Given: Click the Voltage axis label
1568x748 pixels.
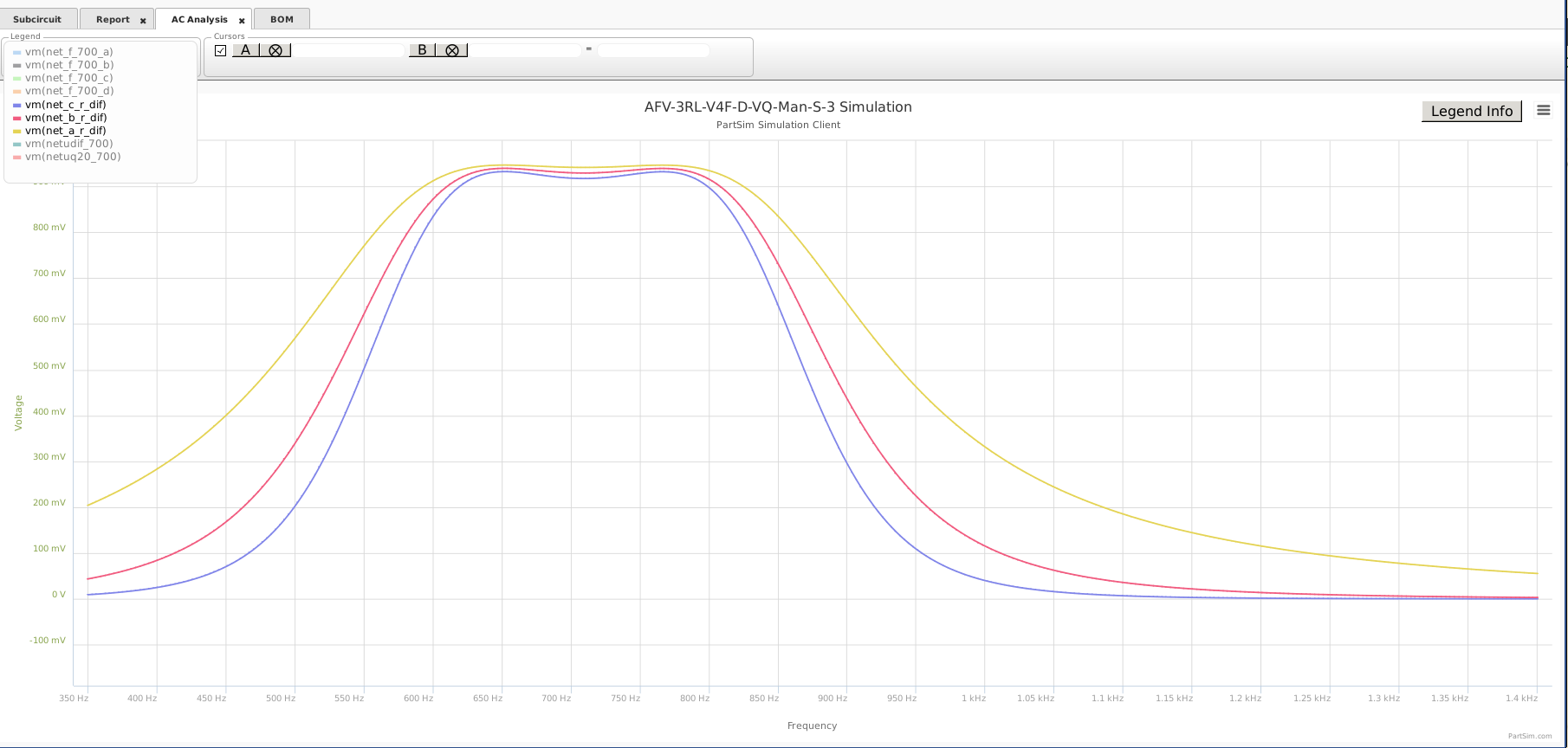Looking at the screenshot, I should tap(19, 413).
